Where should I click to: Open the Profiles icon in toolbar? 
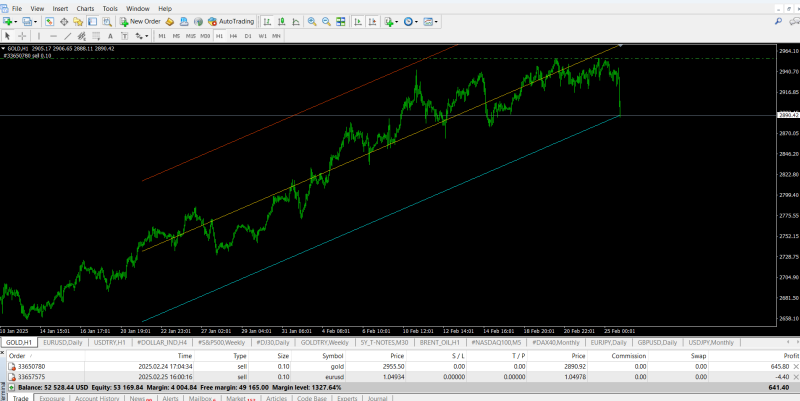coord(27,21)
